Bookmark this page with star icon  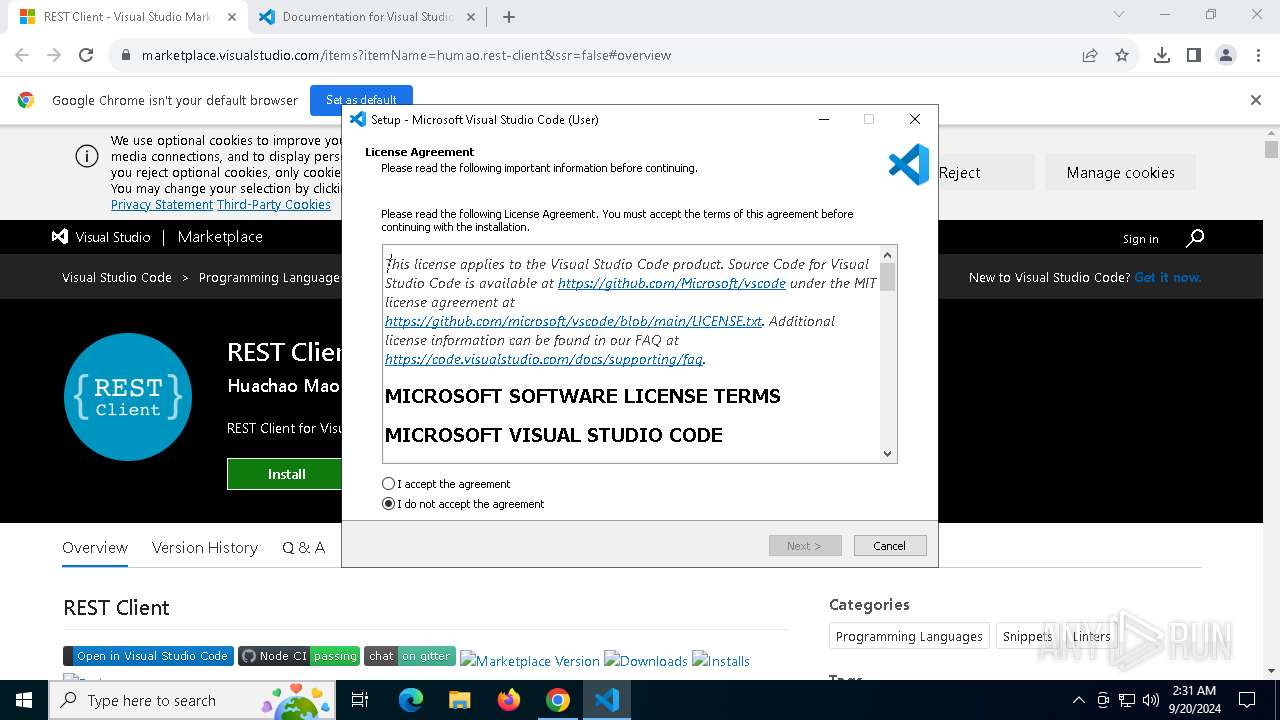tap(1122, 55)
